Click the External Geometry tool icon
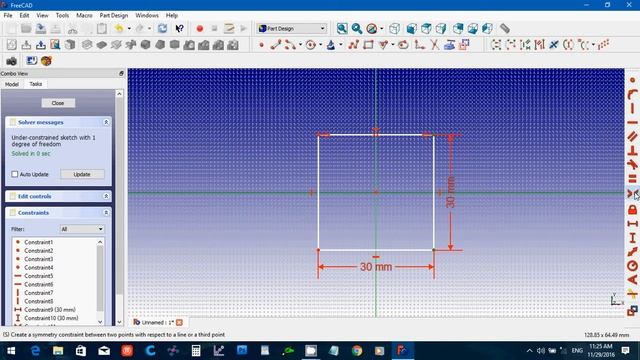Image resolution: width=640 pixels, height=360 pixels. [x=449, y=45]
